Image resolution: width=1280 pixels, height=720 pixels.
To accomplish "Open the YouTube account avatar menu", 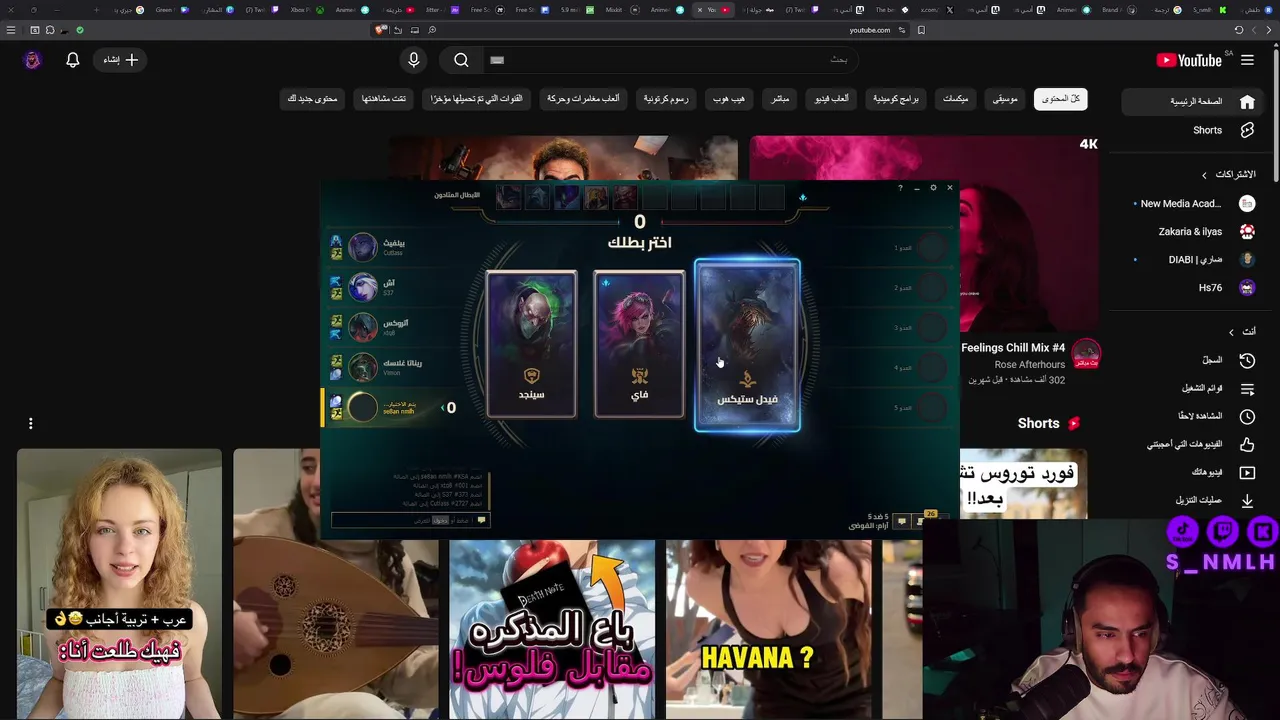I will pyautogui.click(x=32, y=60).
